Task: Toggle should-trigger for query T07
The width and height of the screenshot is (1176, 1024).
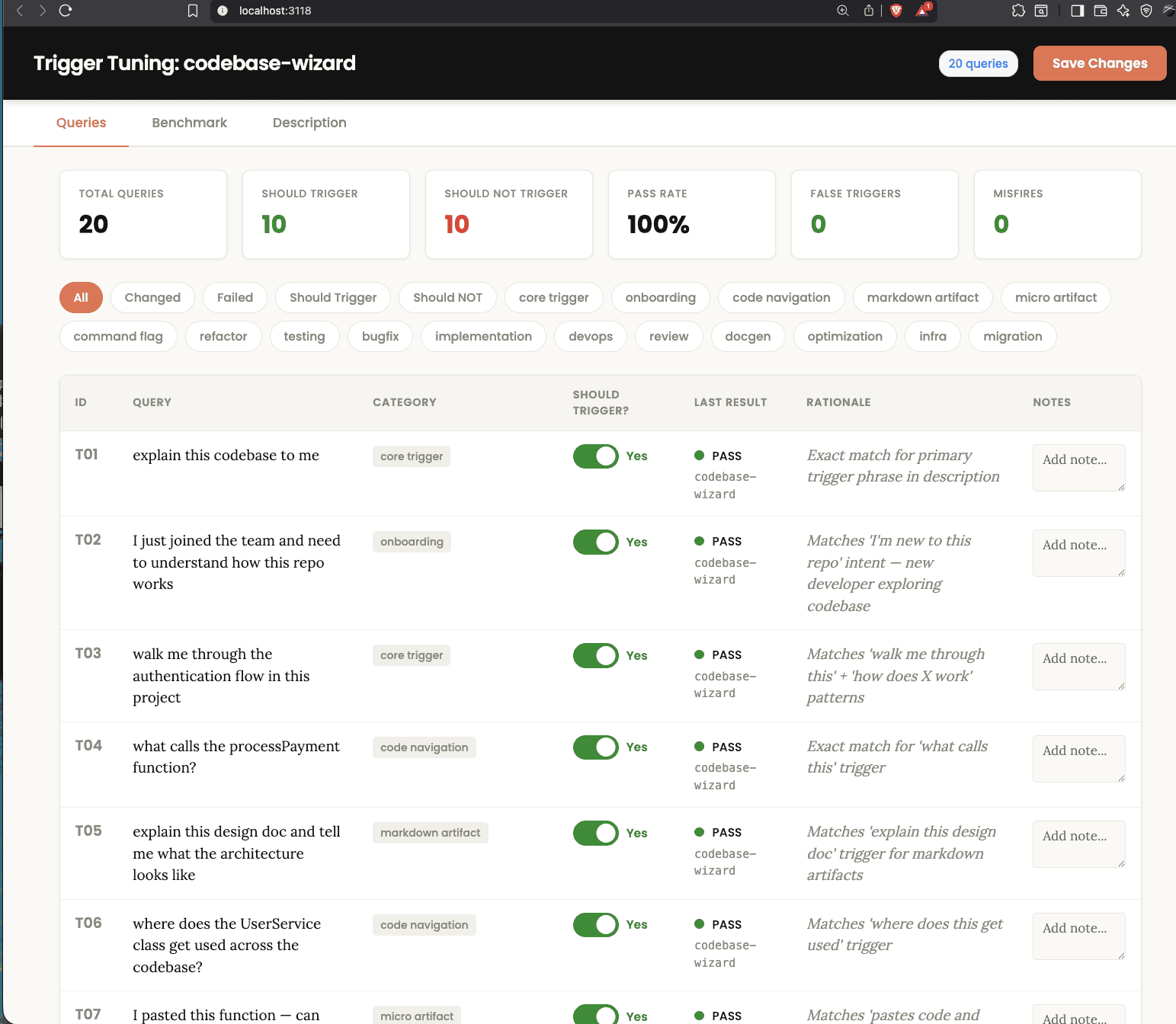Action: [595, 1015]
